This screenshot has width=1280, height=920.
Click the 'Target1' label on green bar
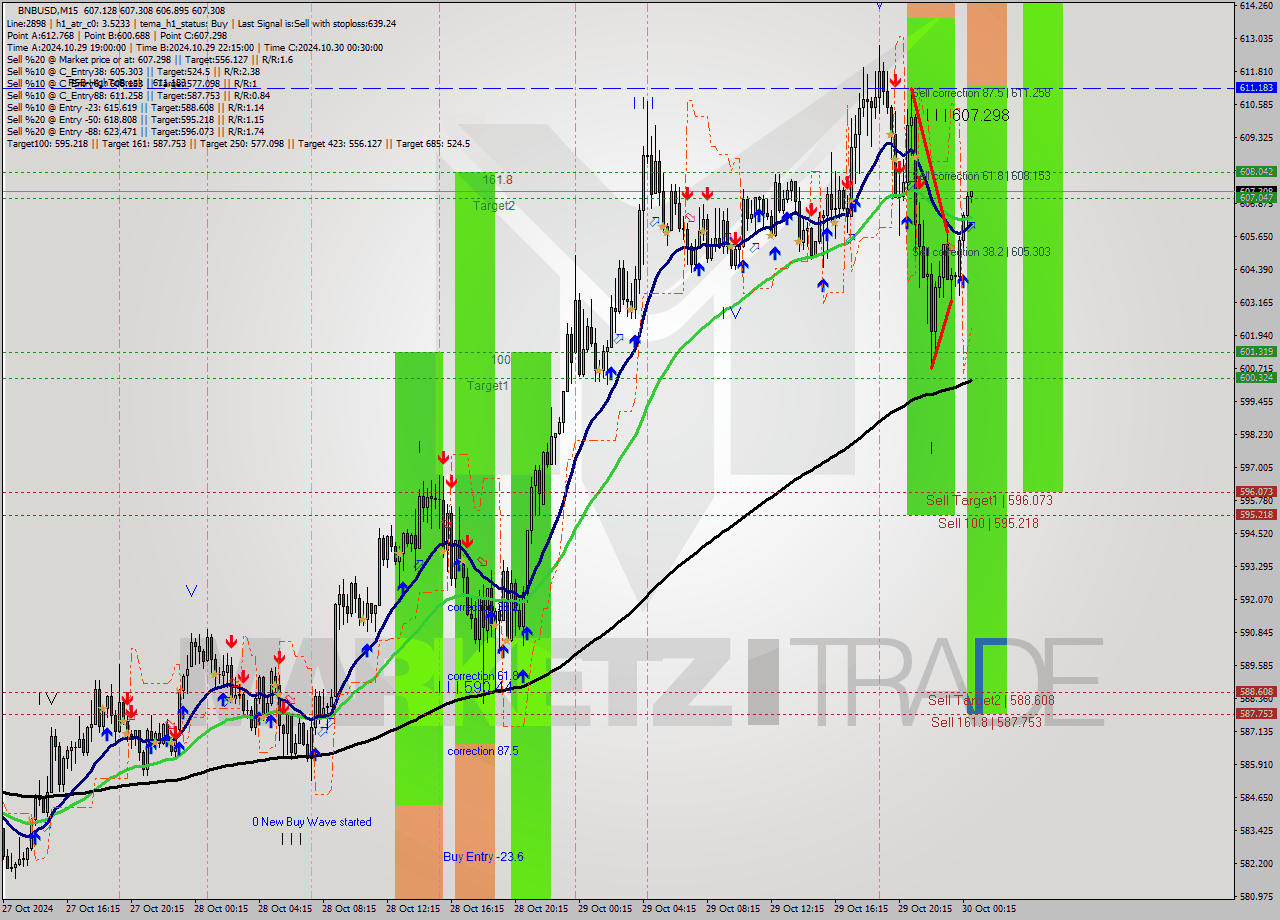(488, 385)
